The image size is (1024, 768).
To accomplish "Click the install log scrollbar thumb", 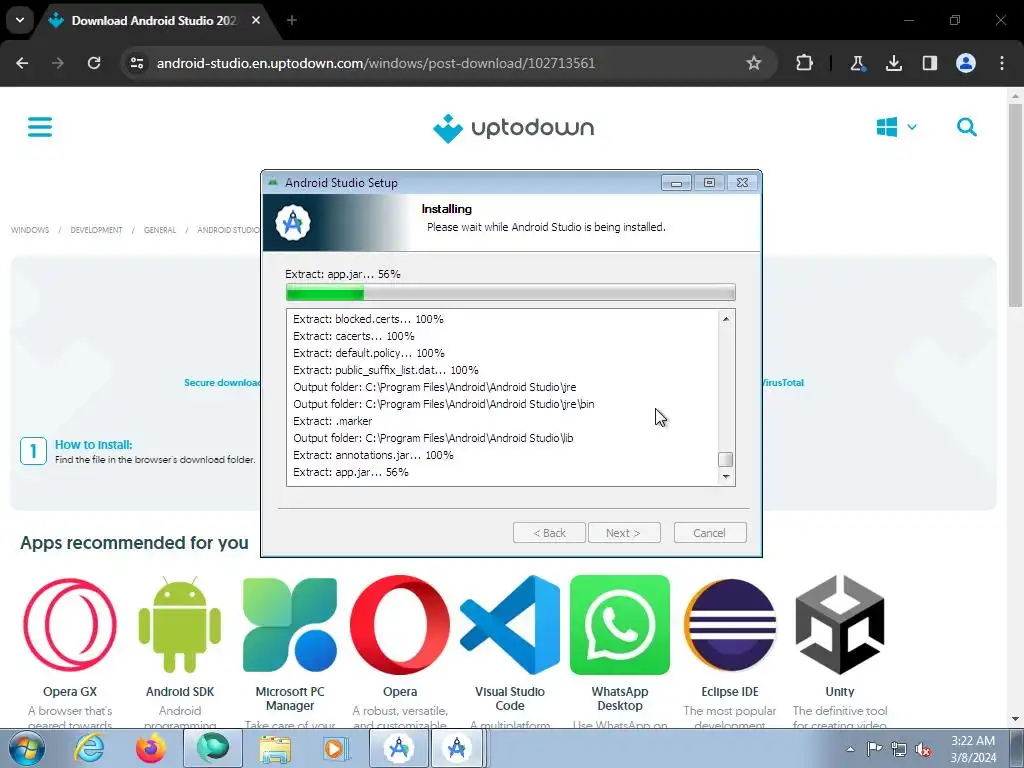I will [726, 459].
